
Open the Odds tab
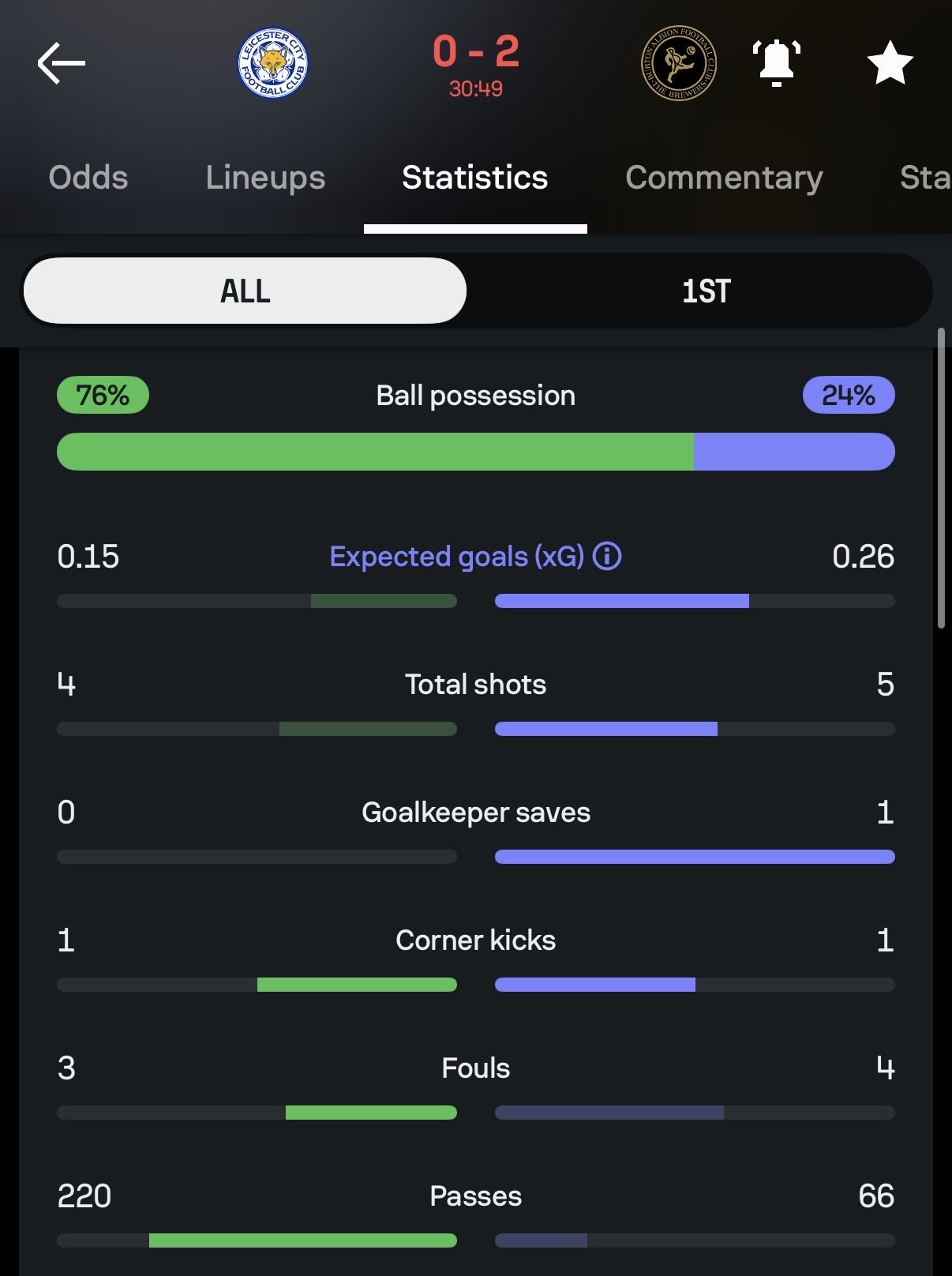[88, 178]
